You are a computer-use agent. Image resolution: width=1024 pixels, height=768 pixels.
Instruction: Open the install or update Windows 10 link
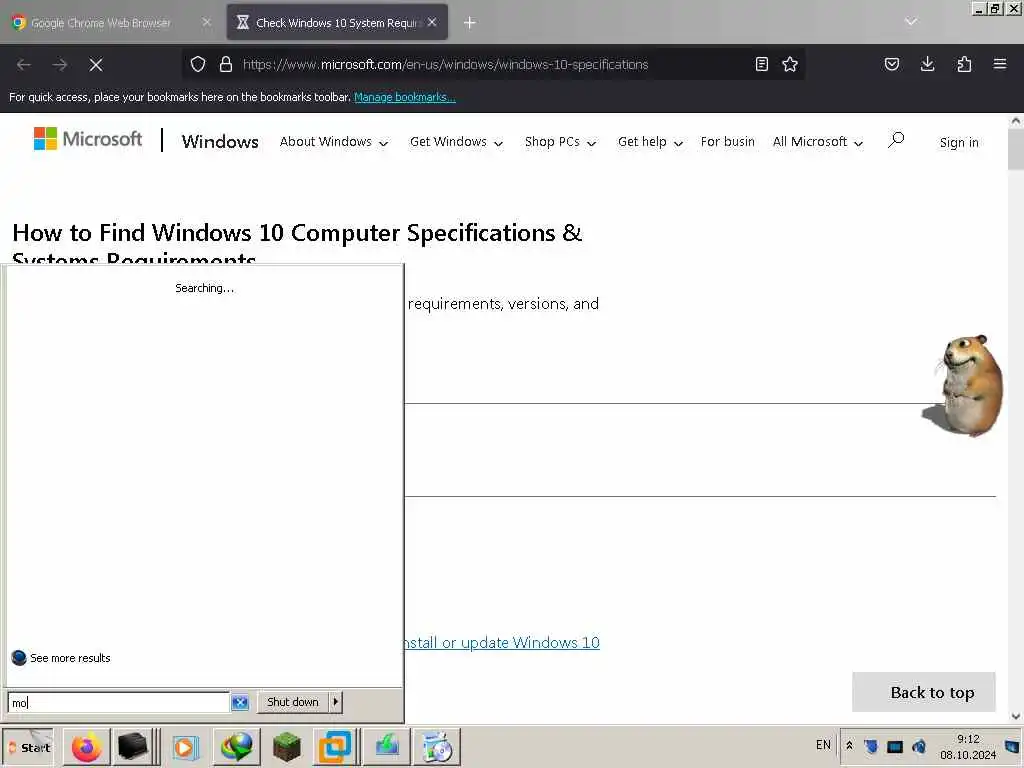[502, 643]
